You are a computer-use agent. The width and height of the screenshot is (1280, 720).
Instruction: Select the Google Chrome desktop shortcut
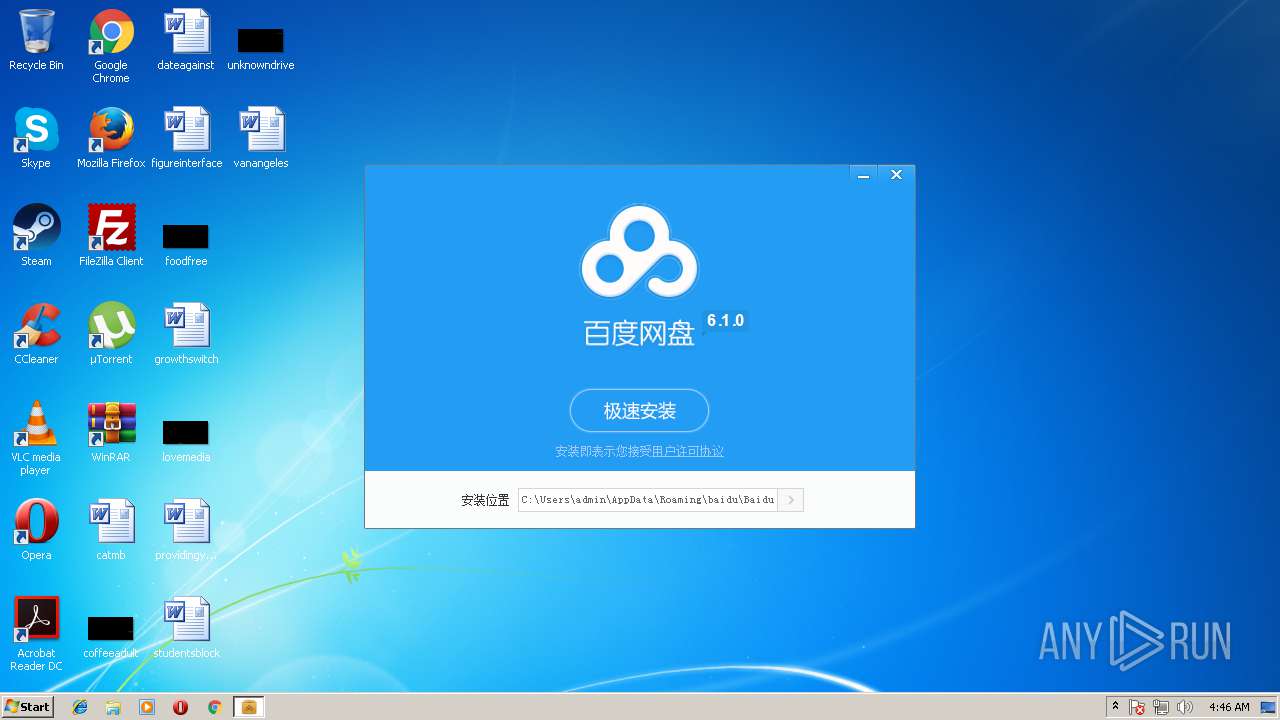(111, 46)
